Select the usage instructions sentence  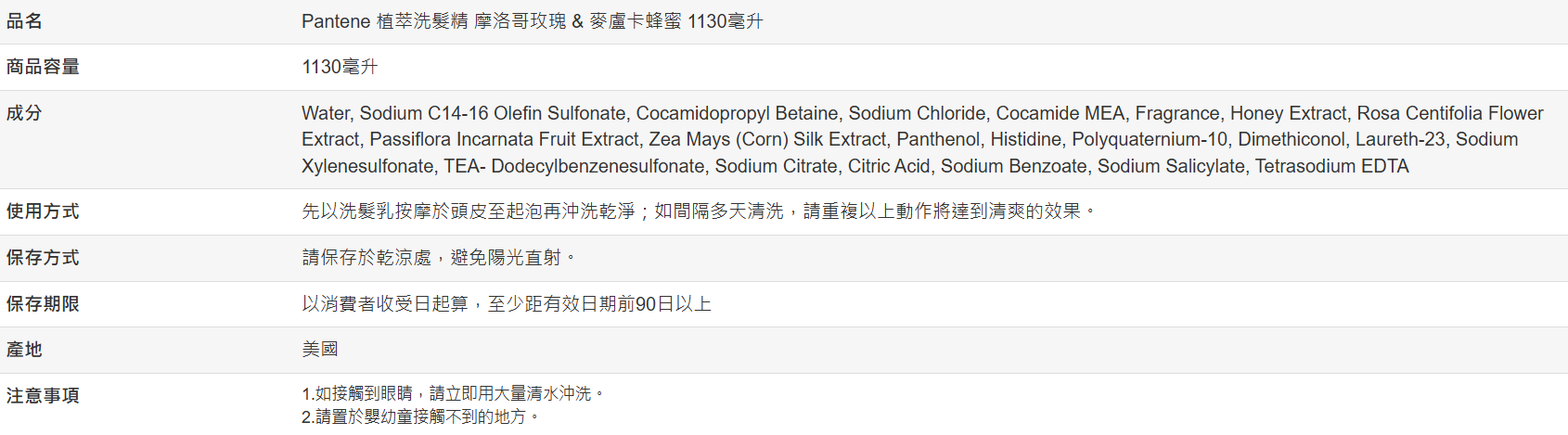click(698, 211)
